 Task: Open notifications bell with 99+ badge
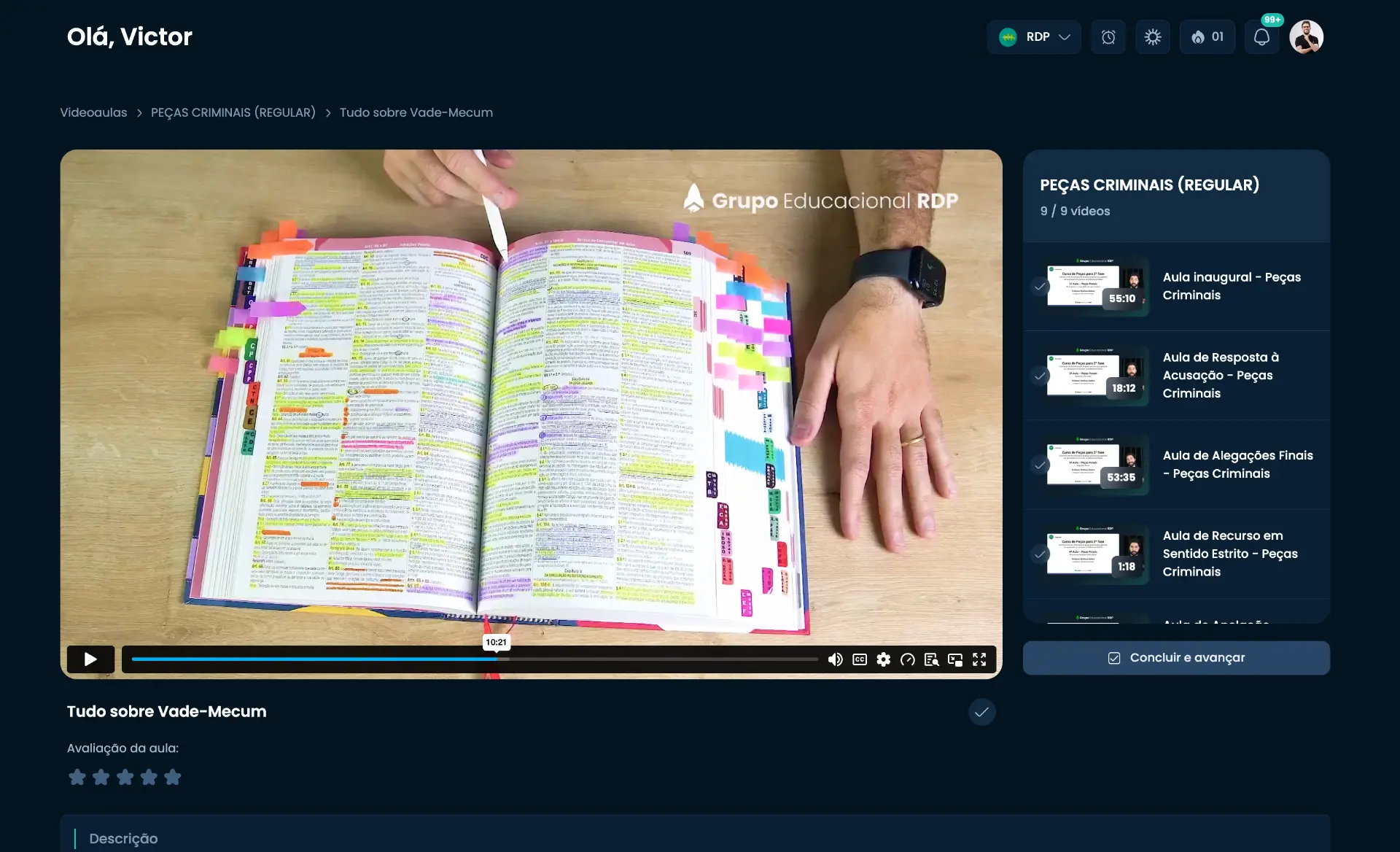pos(1262,37)
